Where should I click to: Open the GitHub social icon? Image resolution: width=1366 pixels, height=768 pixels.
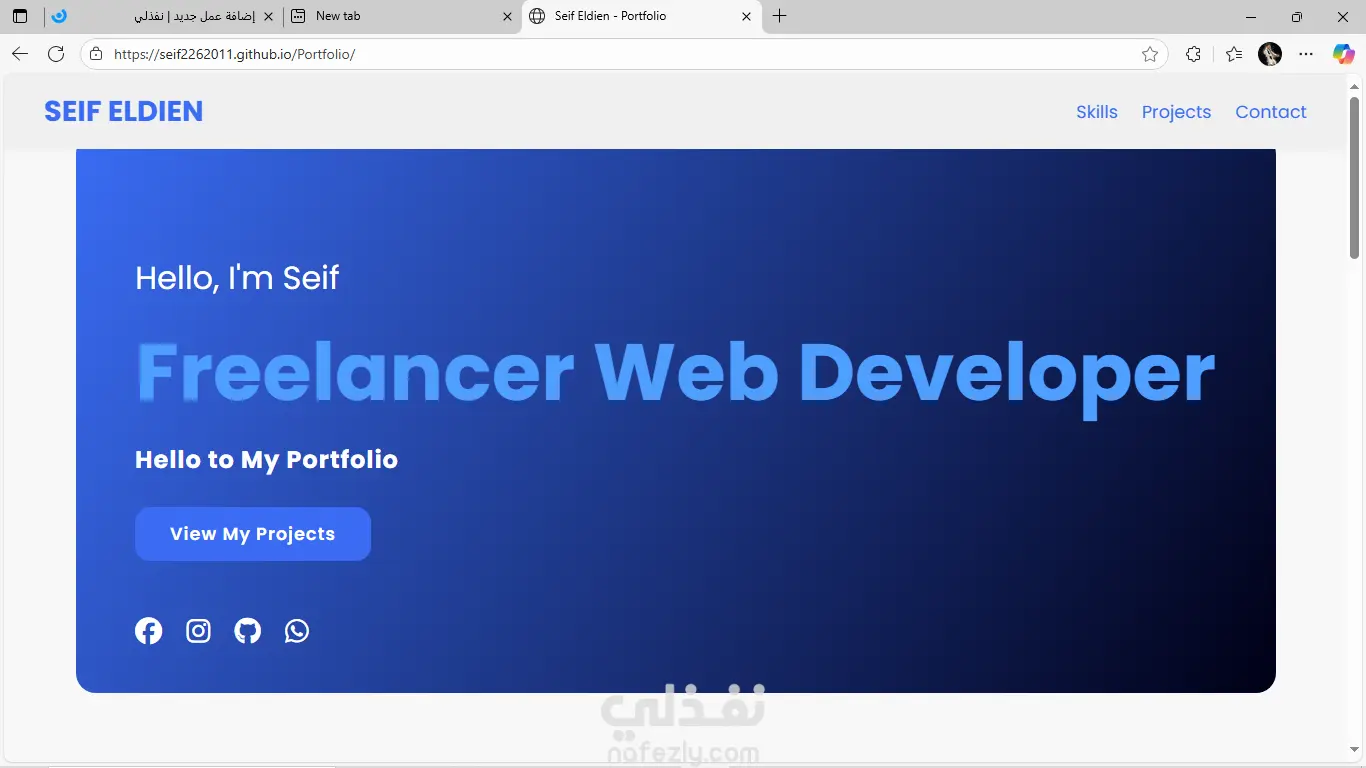click(x=247, y=631)
